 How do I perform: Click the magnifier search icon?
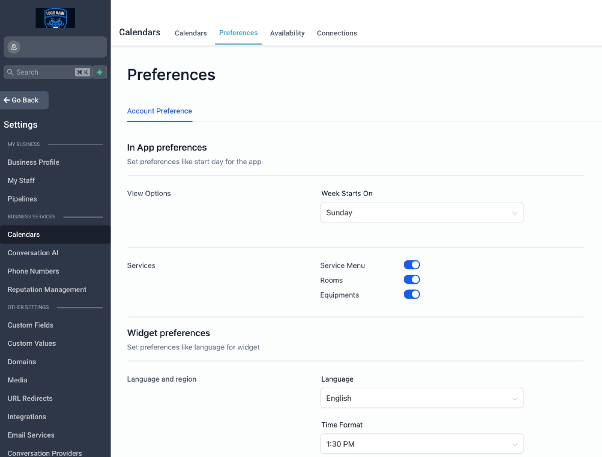click(x=10, y=72)
